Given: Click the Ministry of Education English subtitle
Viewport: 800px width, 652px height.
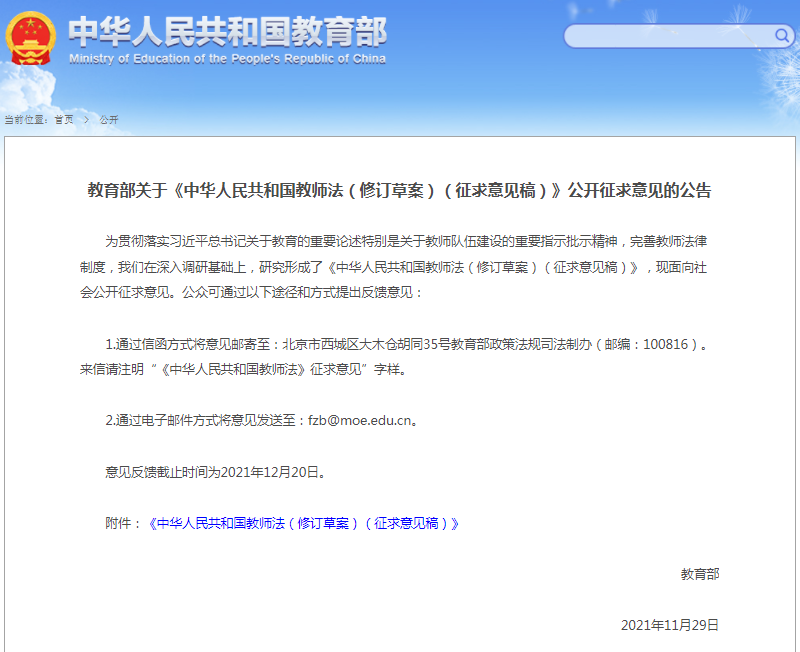Looking at the screenshot, I should coord(228,59).
